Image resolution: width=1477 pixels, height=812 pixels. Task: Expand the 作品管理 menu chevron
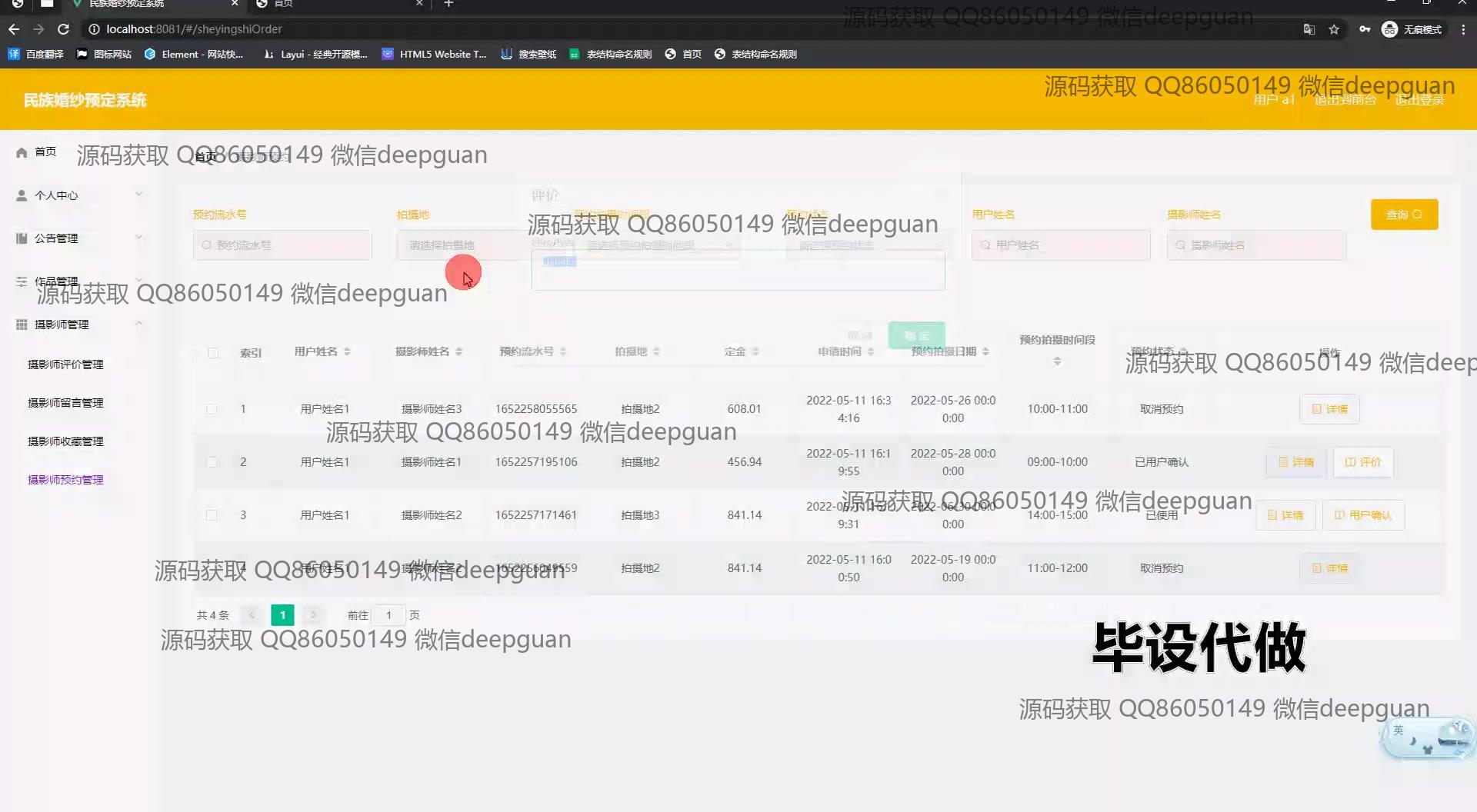139,281
